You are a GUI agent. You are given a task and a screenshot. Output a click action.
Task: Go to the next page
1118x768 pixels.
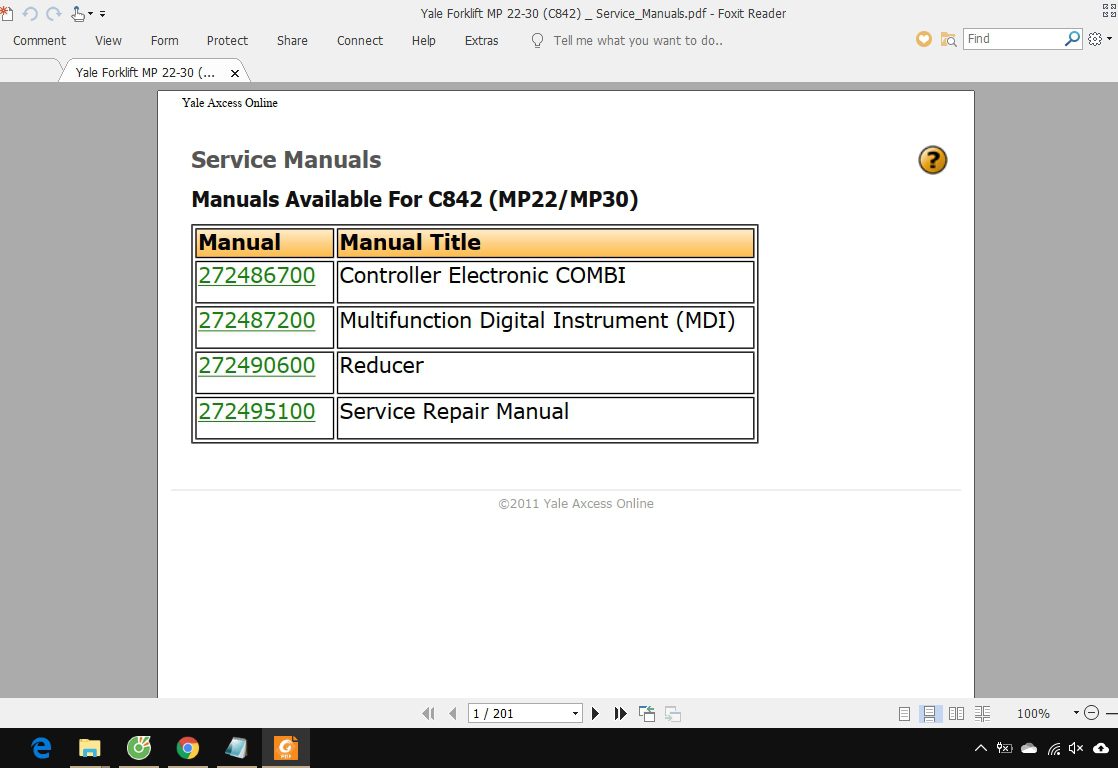[595, 713]
